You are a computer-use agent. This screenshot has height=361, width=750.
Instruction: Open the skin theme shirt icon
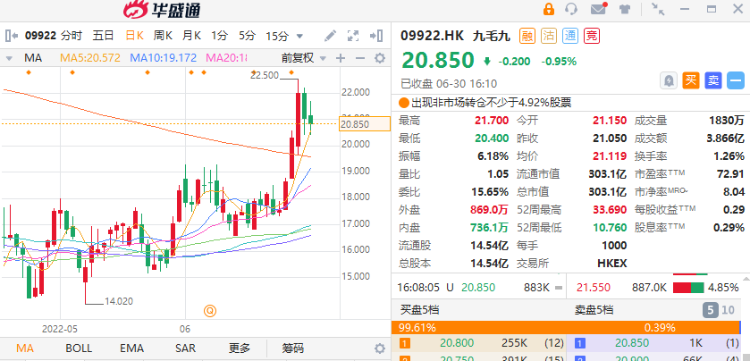[624, 9]
